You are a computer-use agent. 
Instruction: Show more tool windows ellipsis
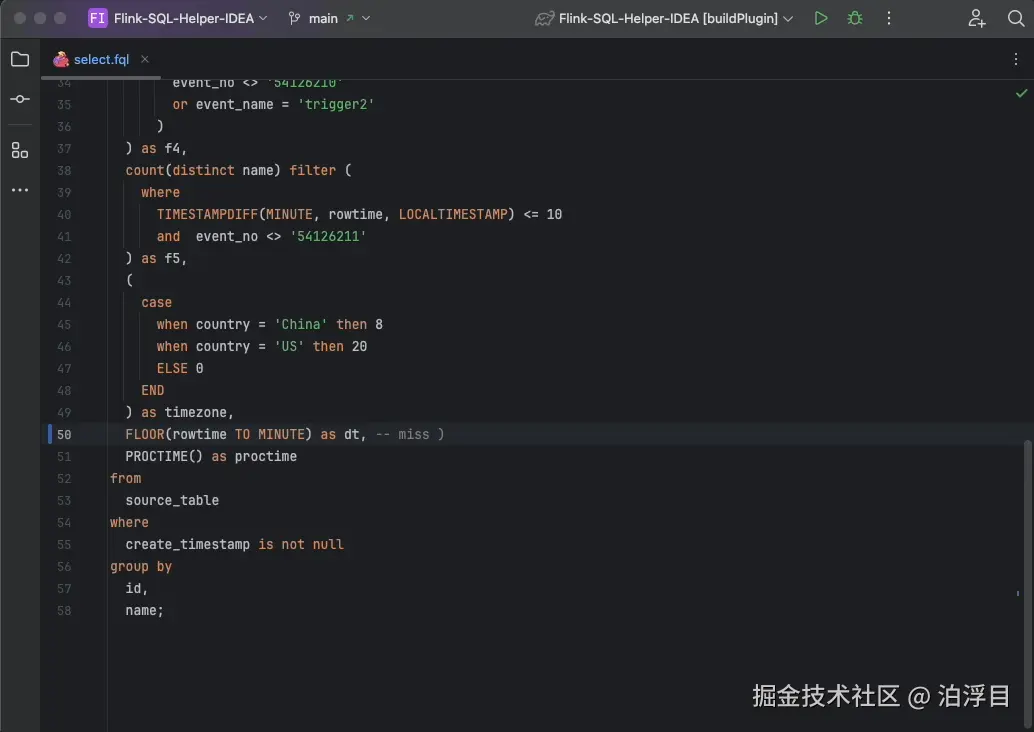(x=20, y=190)
